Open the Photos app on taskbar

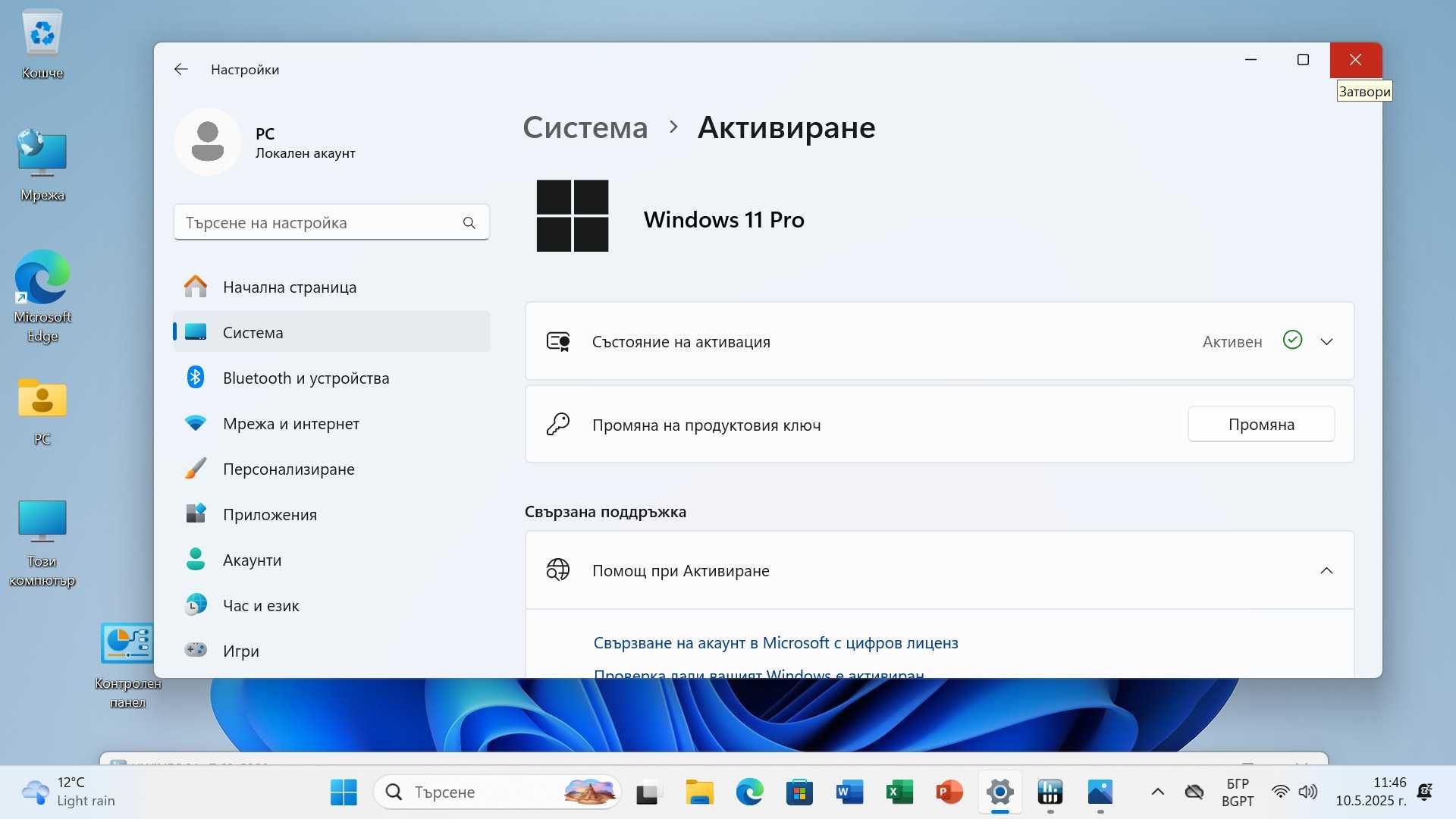click(1100, 792)
